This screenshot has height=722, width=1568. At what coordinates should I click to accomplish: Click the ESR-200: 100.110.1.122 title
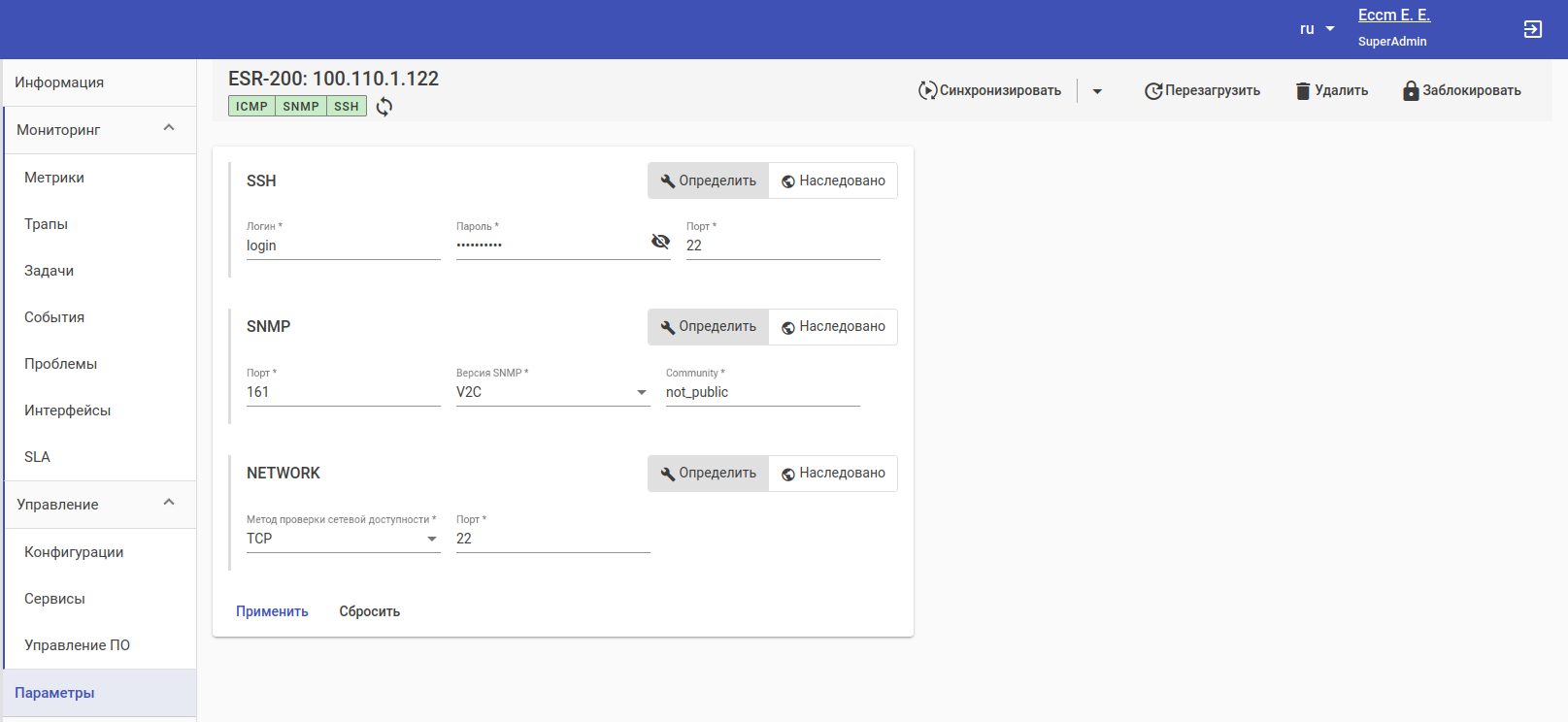pyautogui.click(x=333, y=79)
